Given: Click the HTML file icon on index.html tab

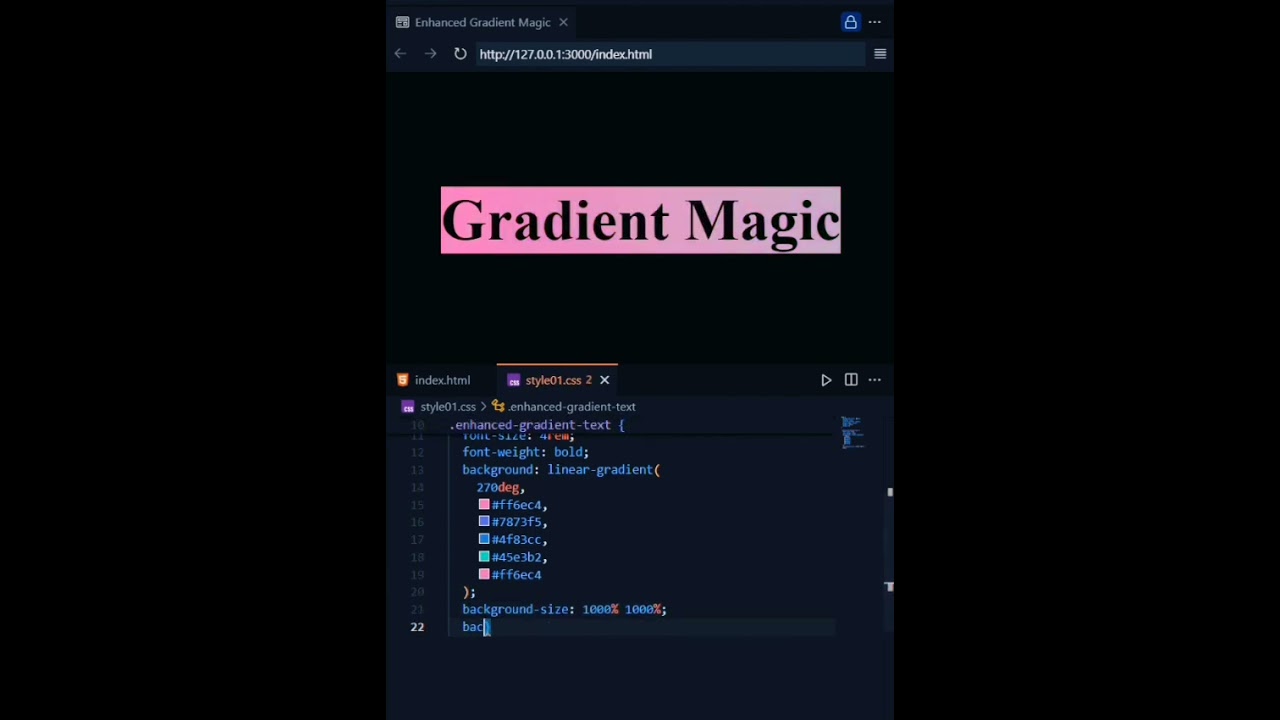Looking at the screenshot, I should pyautogui.click(x=403, y=380).
